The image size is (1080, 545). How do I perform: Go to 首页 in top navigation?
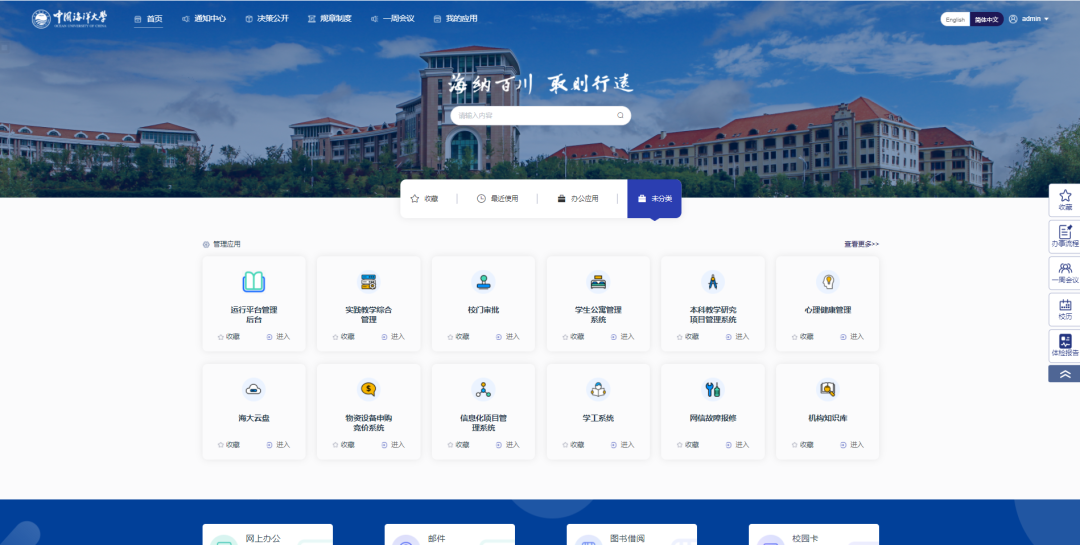[148, 19]
